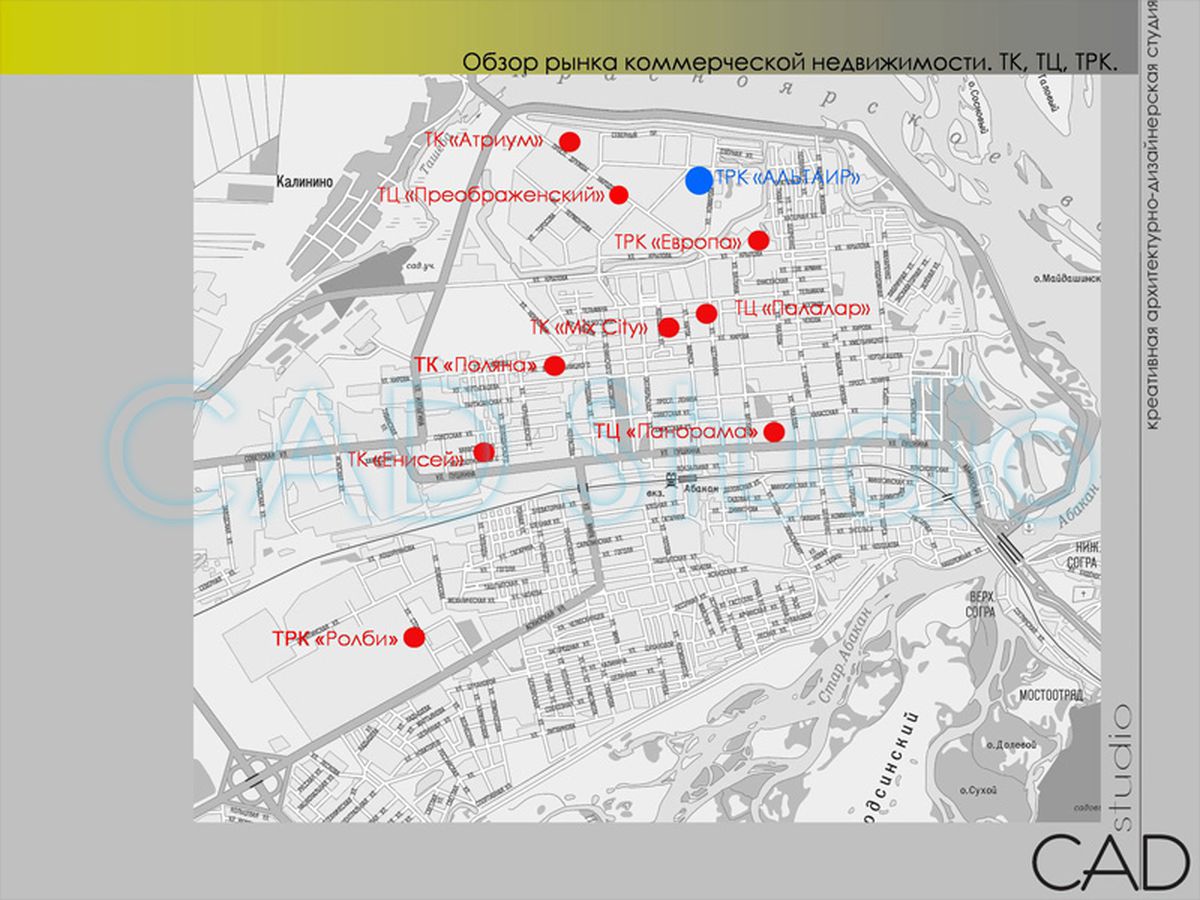Click the о.Майдашинск island label
Screen dimensions: 1200x900
tap(1067, 281)
